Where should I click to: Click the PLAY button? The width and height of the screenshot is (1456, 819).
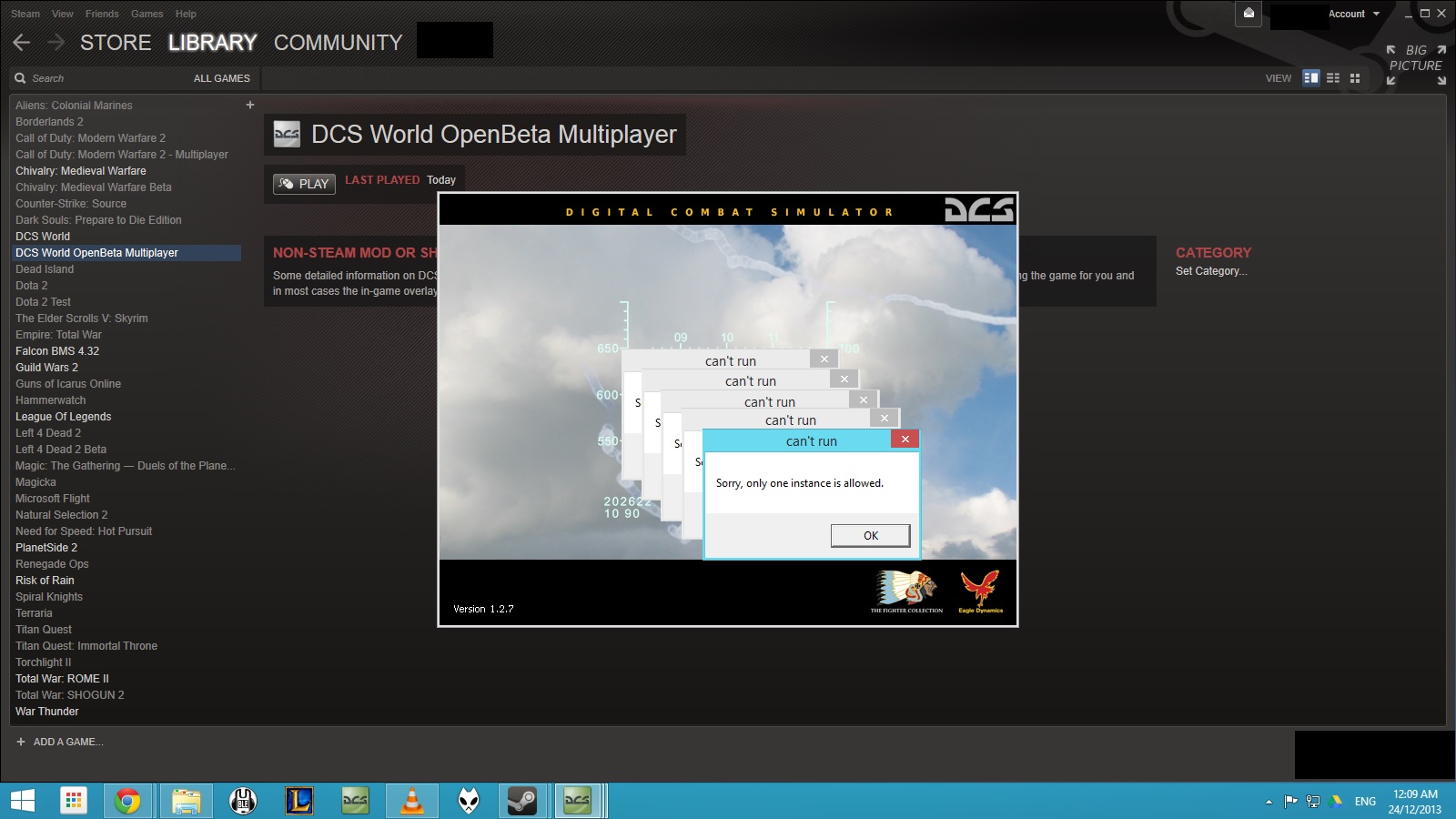coord(305,184)
